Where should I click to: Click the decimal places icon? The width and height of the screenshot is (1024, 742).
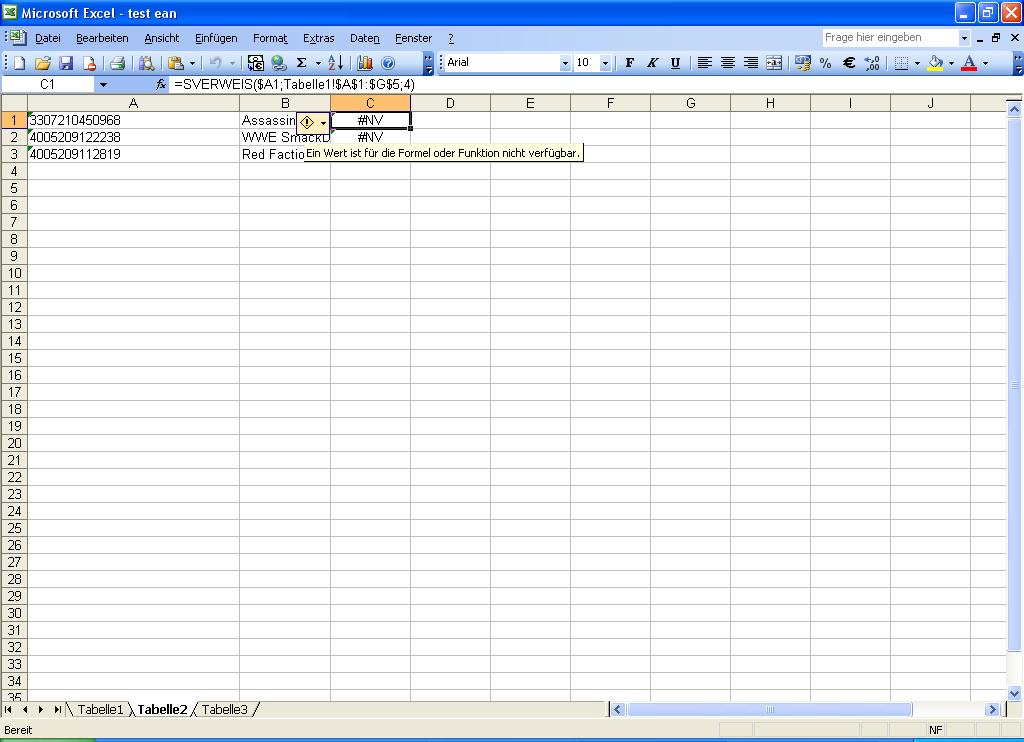[x=872, y=63]
